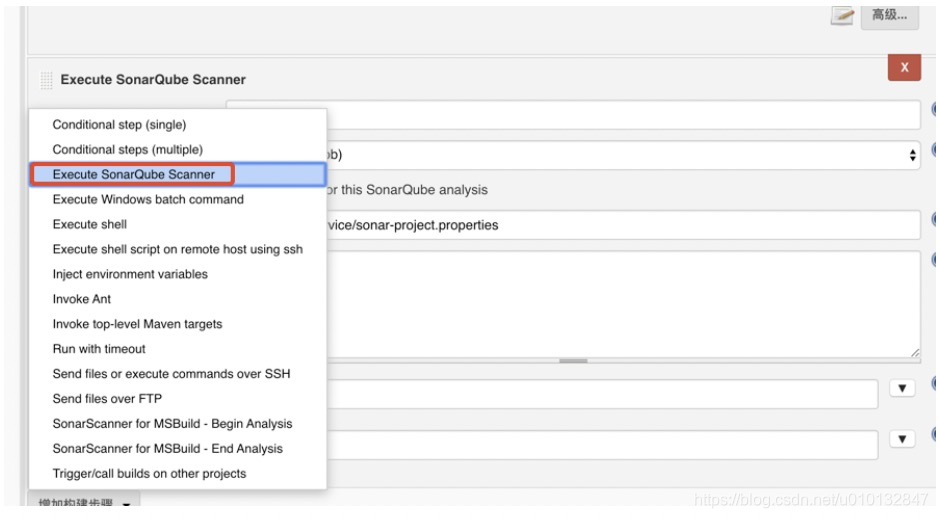Select Execute shell build step
This screenshot has height=518, width=938.
(x=178, y=224)
